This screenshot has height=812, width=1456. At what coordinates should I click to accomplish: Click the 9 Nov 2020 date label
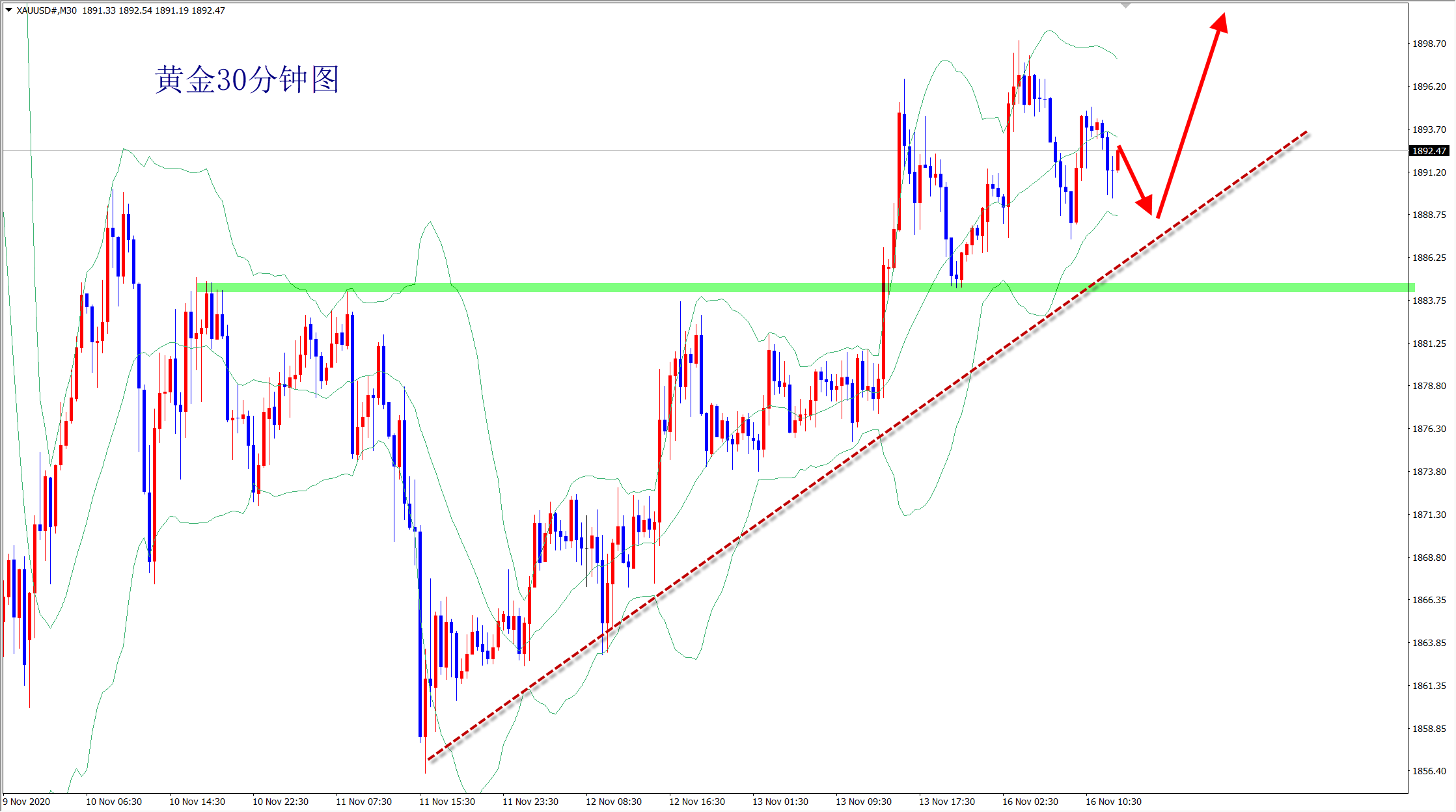click(27, 802)
